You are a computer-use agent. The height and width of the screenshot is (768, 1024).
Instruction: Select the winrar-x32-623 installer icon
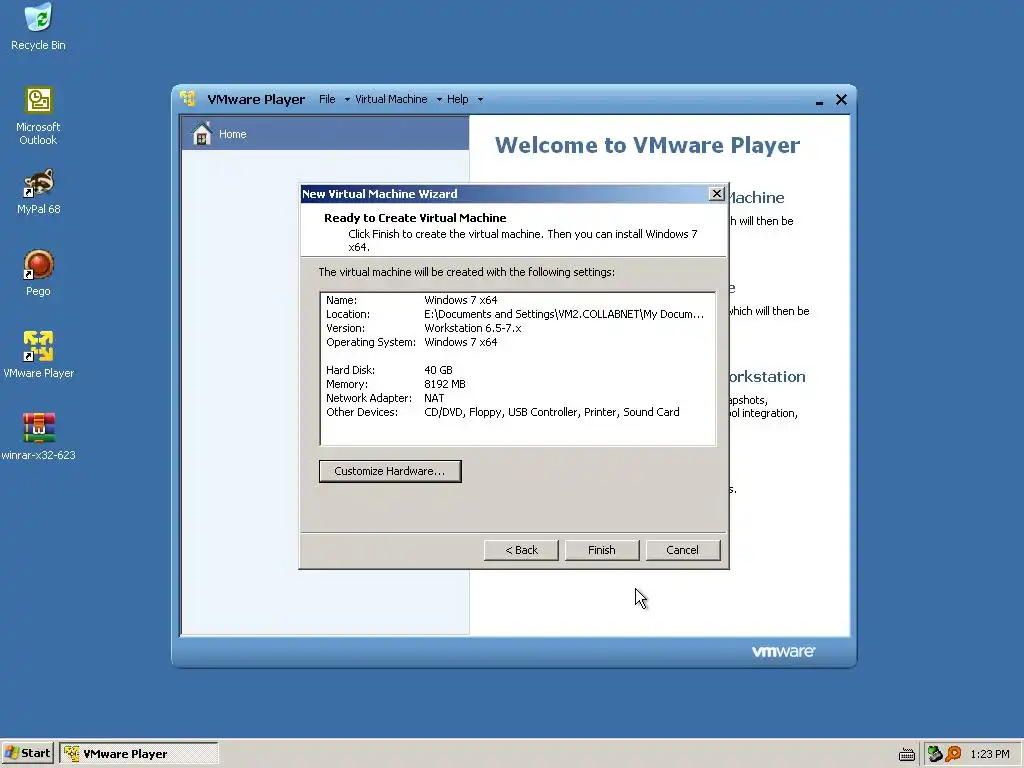point(39,436)
